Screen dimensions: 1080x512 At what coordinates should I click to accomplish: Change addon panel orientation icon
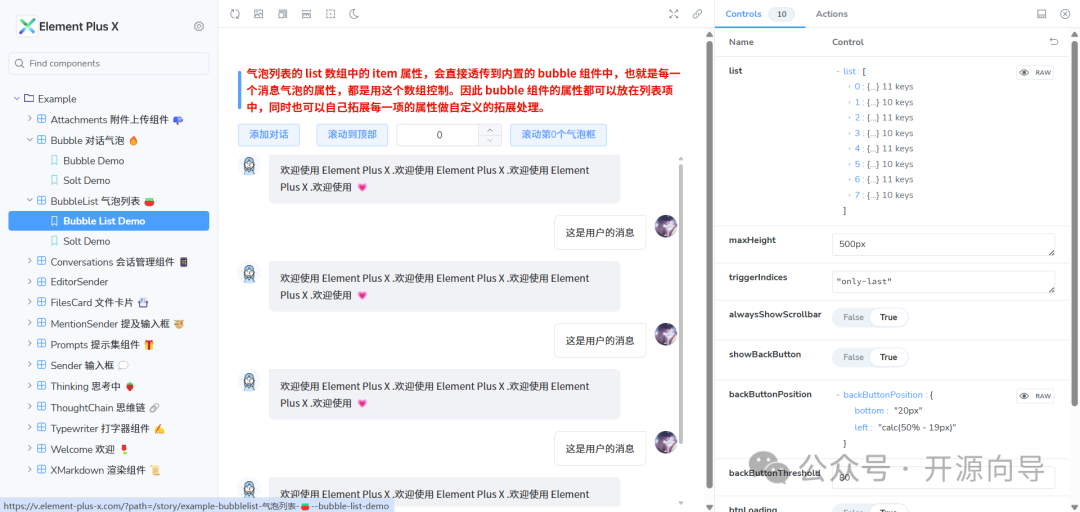coord(1041,14)
